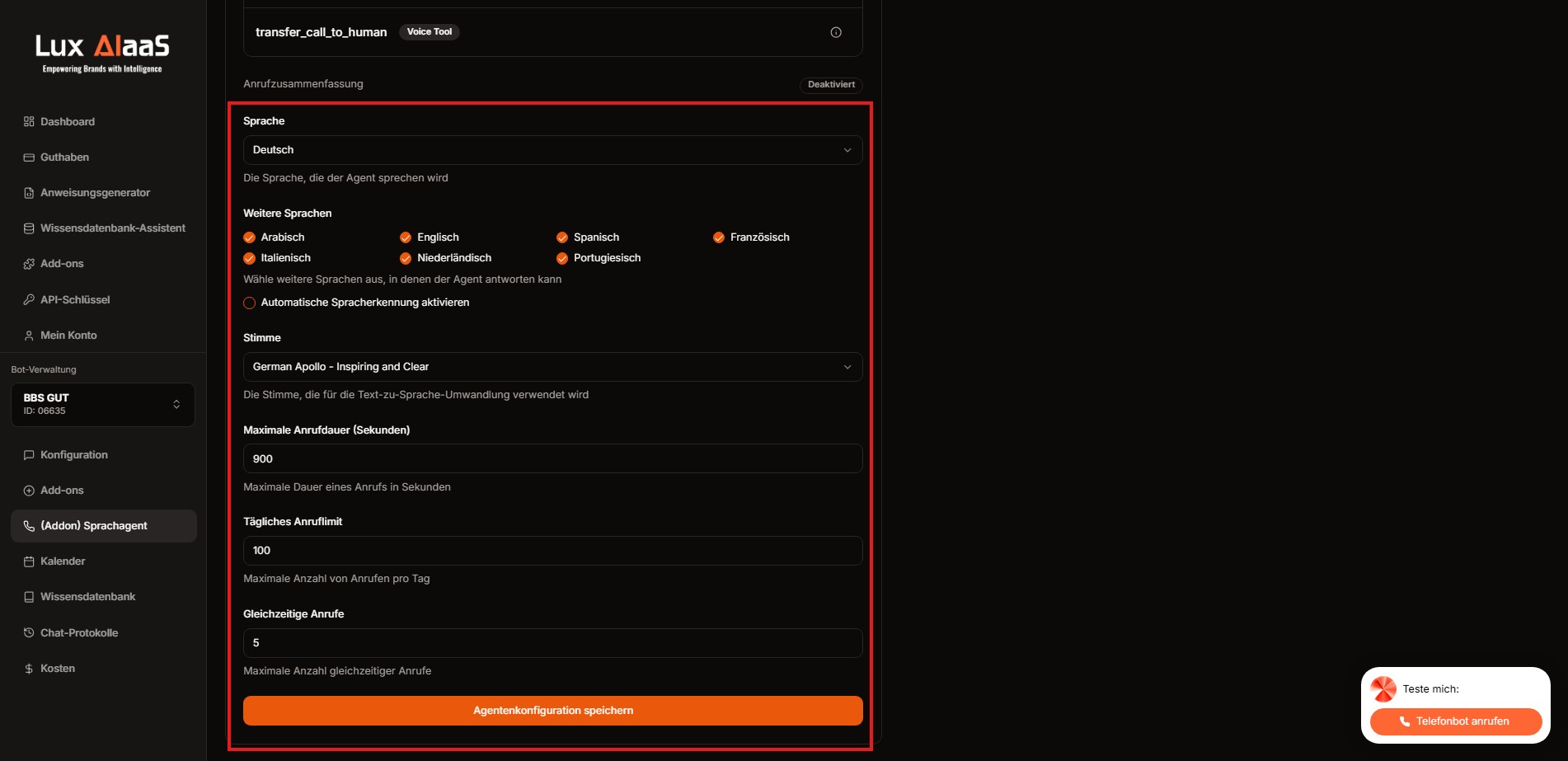Click the Tägliches Anruflimit field with 100

(x=552, y=551)
